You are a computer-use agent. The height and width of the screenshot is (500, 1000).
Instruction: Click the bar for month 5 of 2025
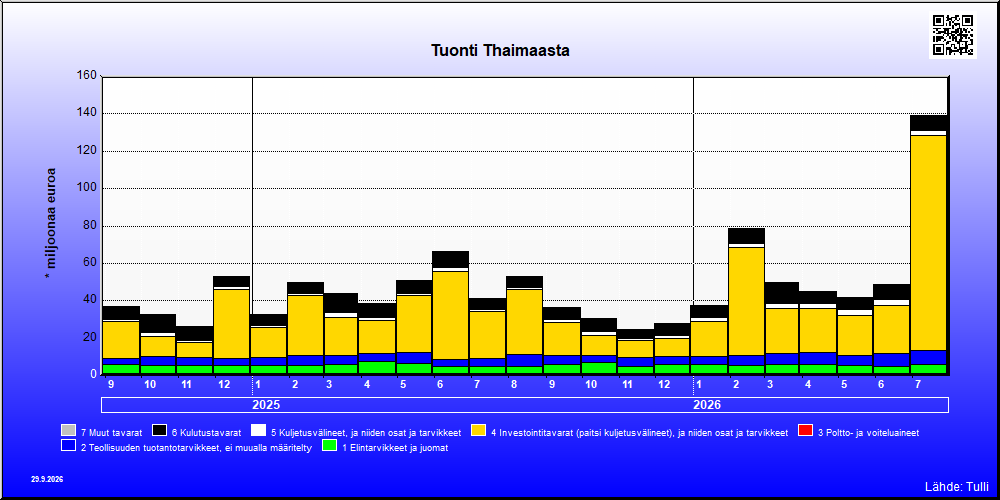pos(413,327)
